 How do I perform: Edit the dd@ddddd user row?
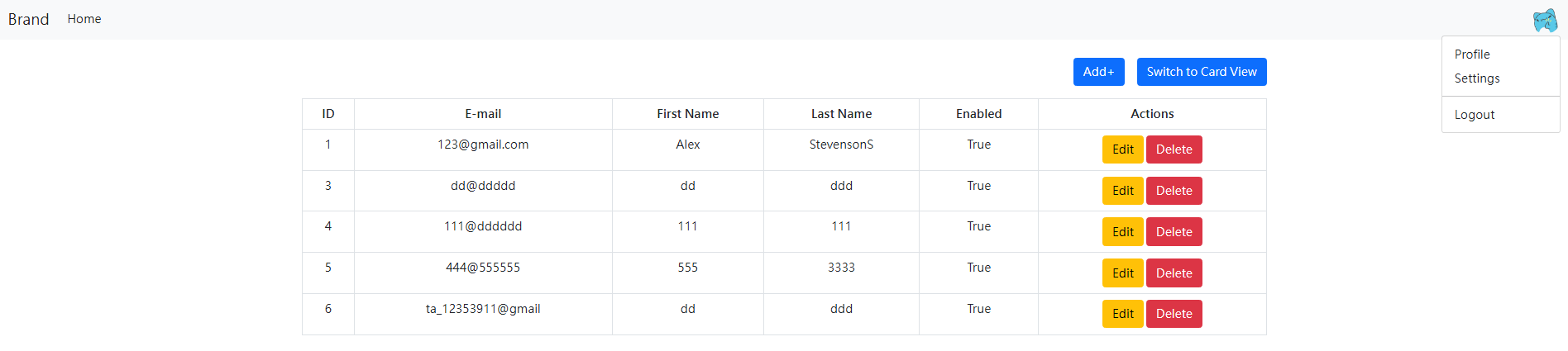(1122, 191)
